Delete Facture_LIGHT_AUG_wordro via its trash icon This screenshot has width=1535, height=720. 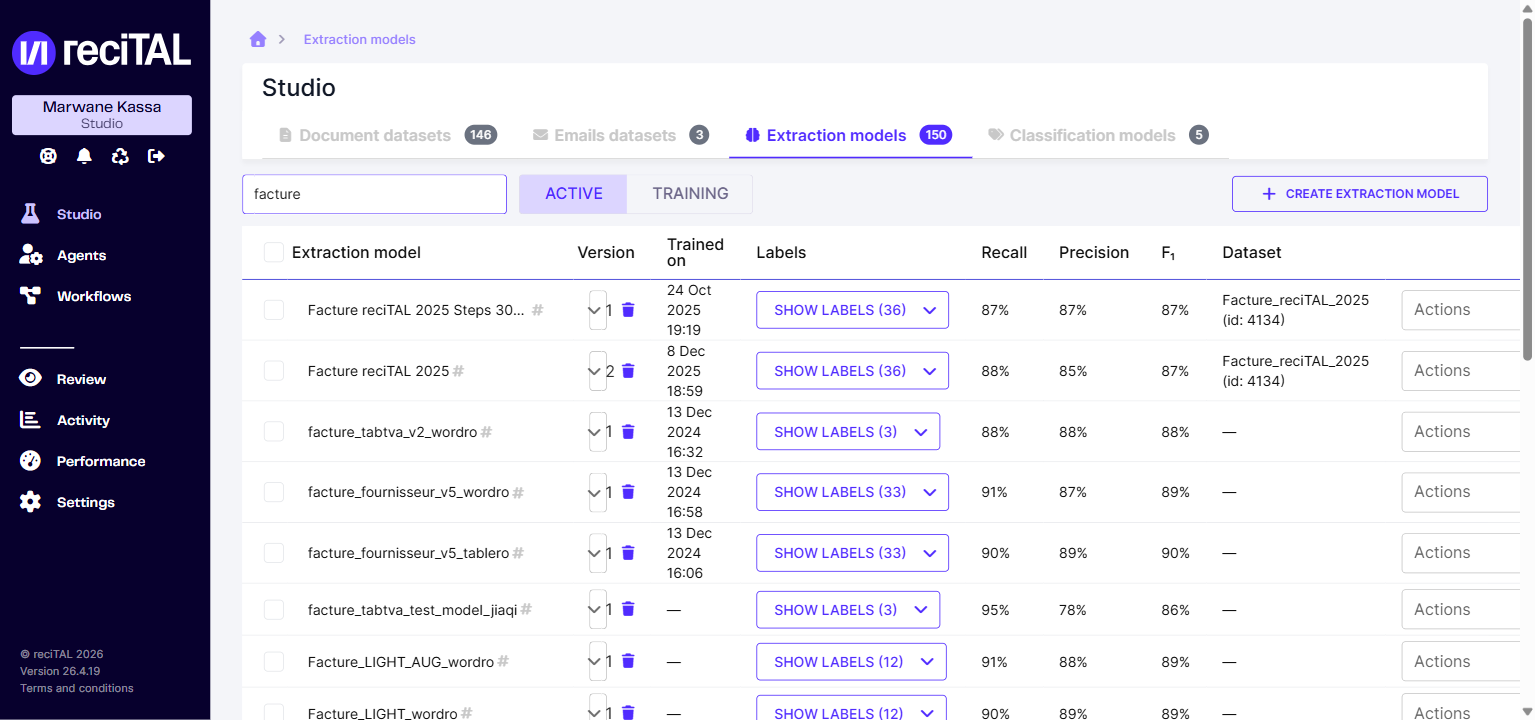[x=628, y=661]
